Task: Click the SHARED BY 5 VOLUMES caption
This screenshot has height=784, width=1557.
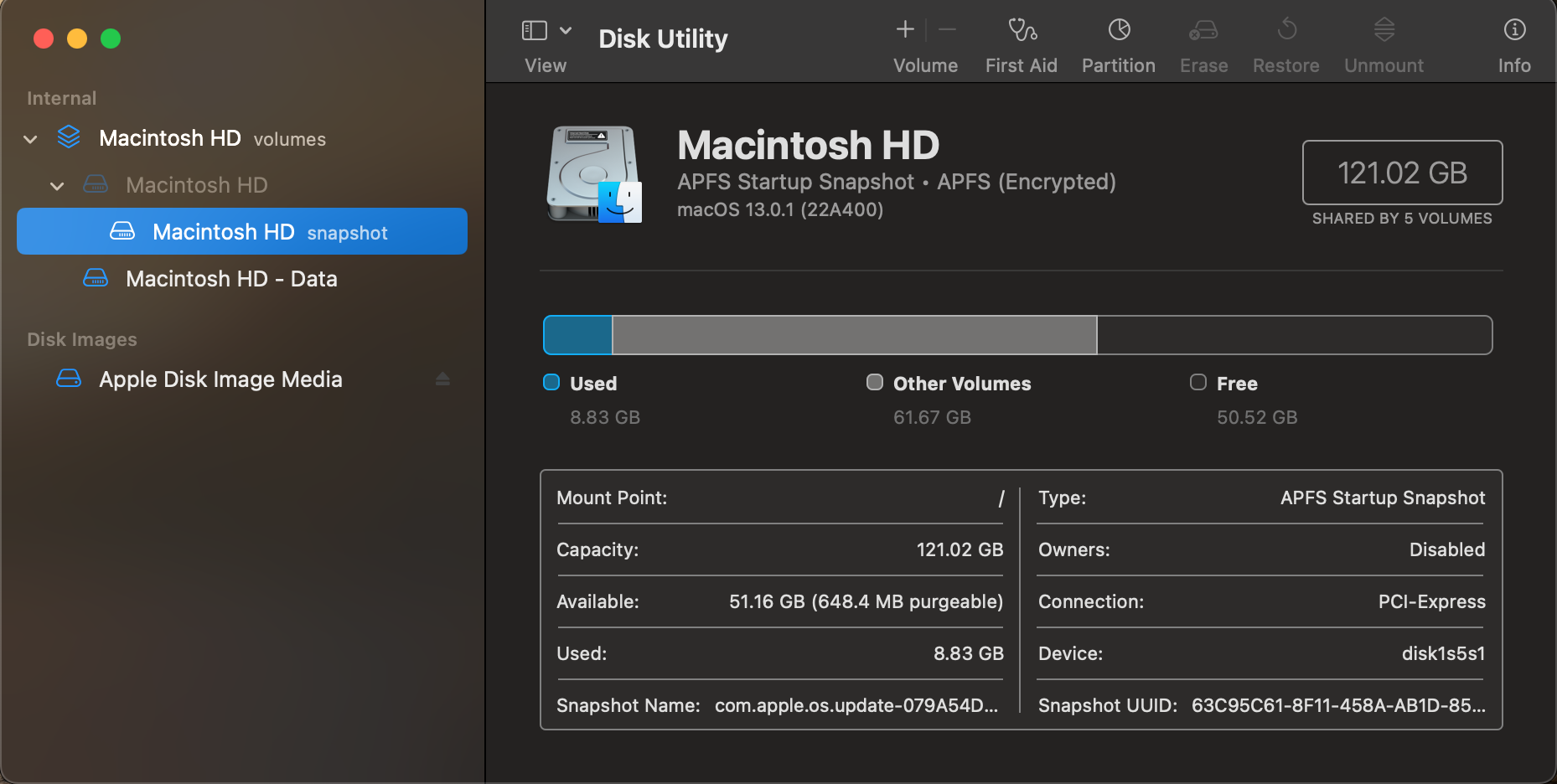Action: (x=1402, y=219)
